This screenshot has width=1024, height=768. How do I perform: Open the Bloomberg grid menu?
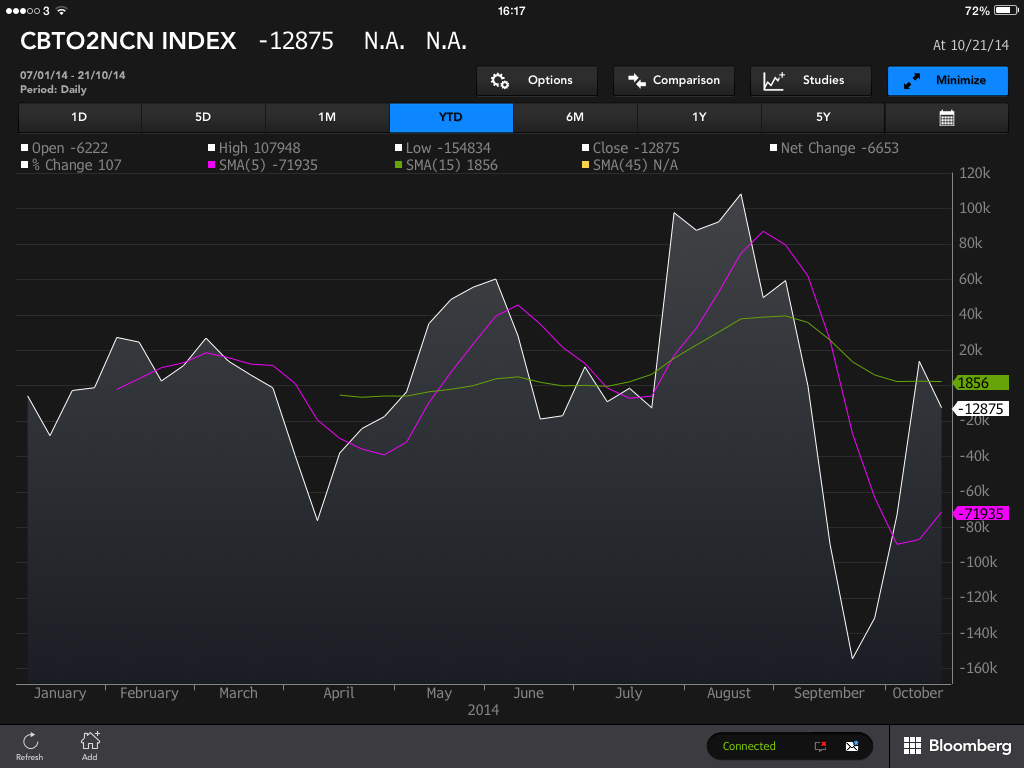point(957,746)
